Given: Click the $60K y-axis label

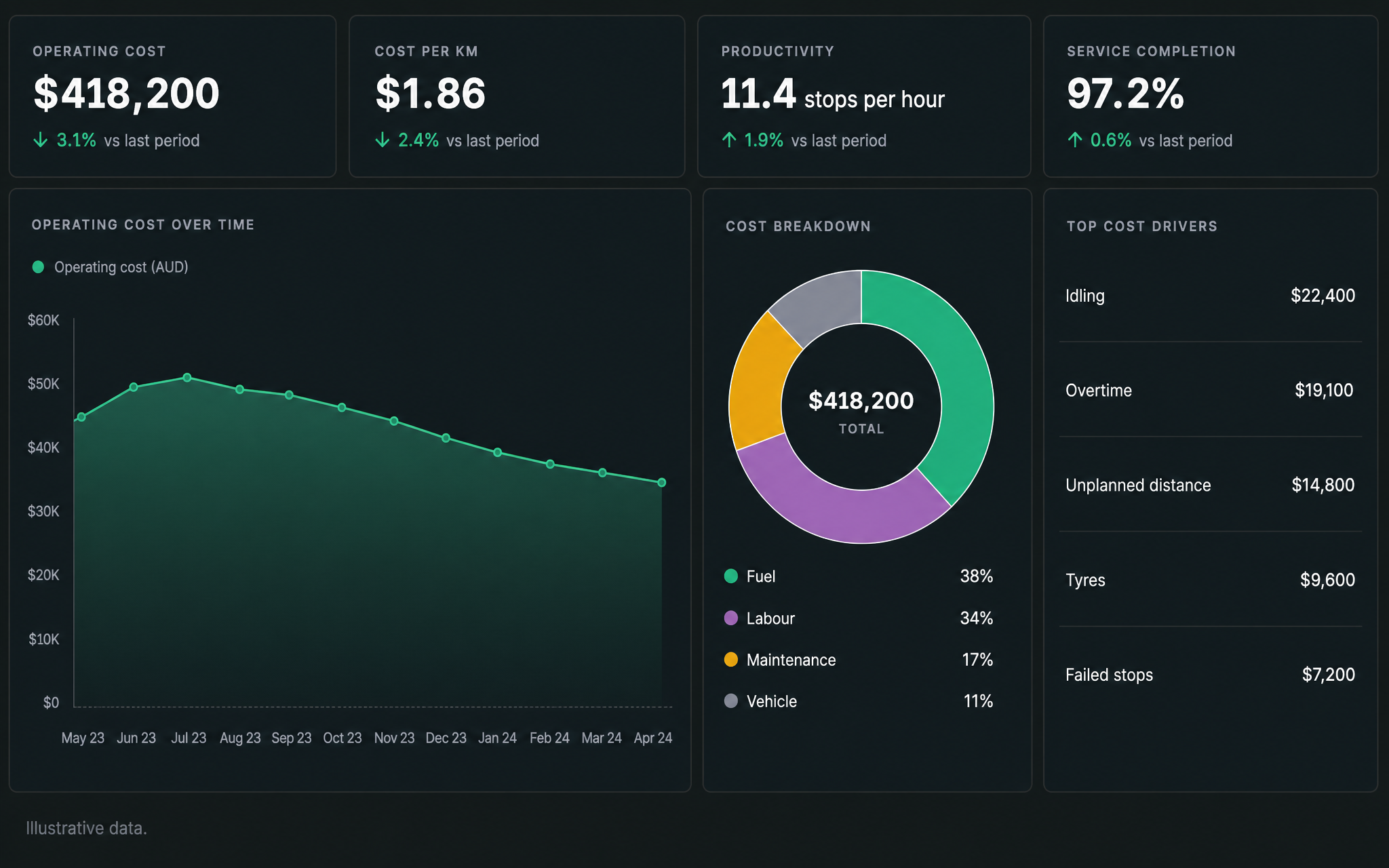Looking at the screenshot, I should (x=43, y=320).
